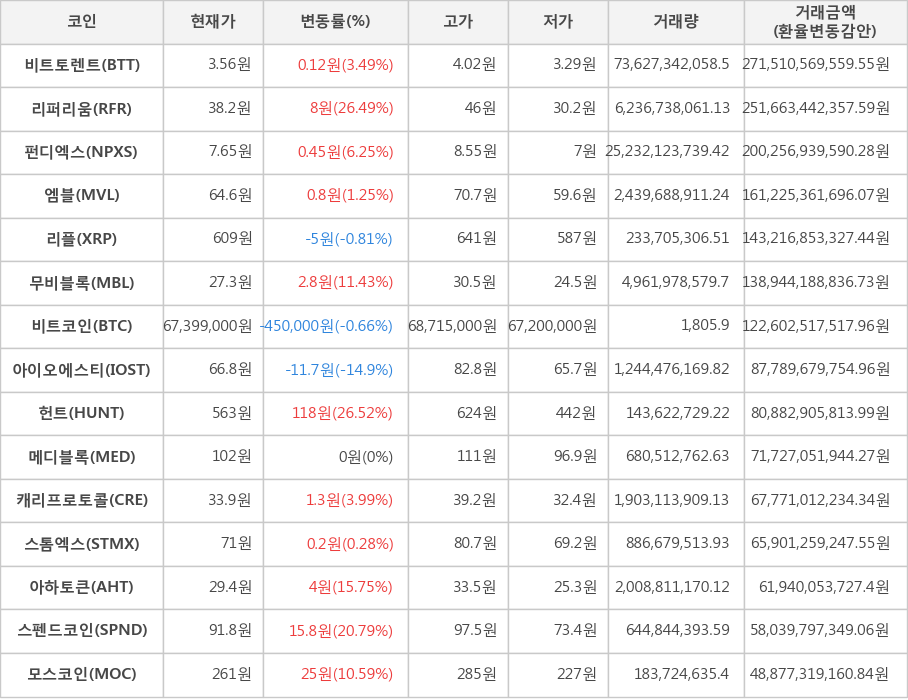Click the 거래금액 column header
The image size is (908, 700).
point(825,22)
